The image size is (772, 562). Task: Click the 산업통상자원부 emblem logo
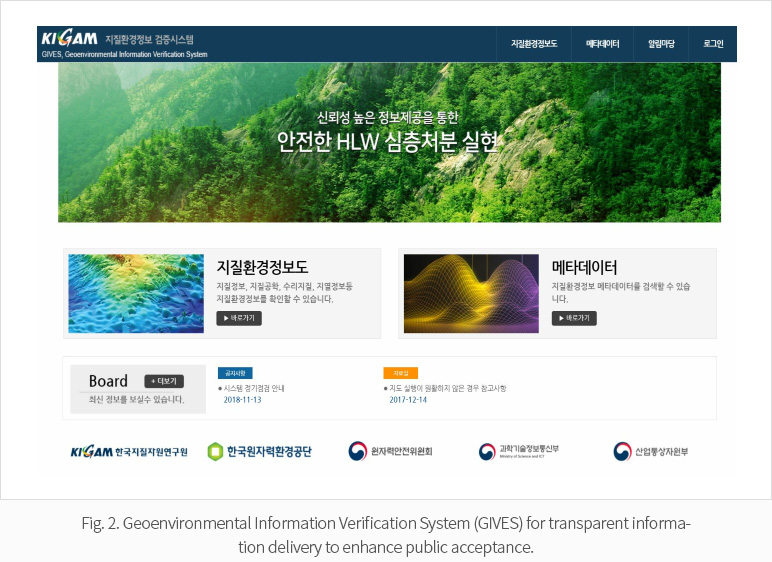click(622, 452)
